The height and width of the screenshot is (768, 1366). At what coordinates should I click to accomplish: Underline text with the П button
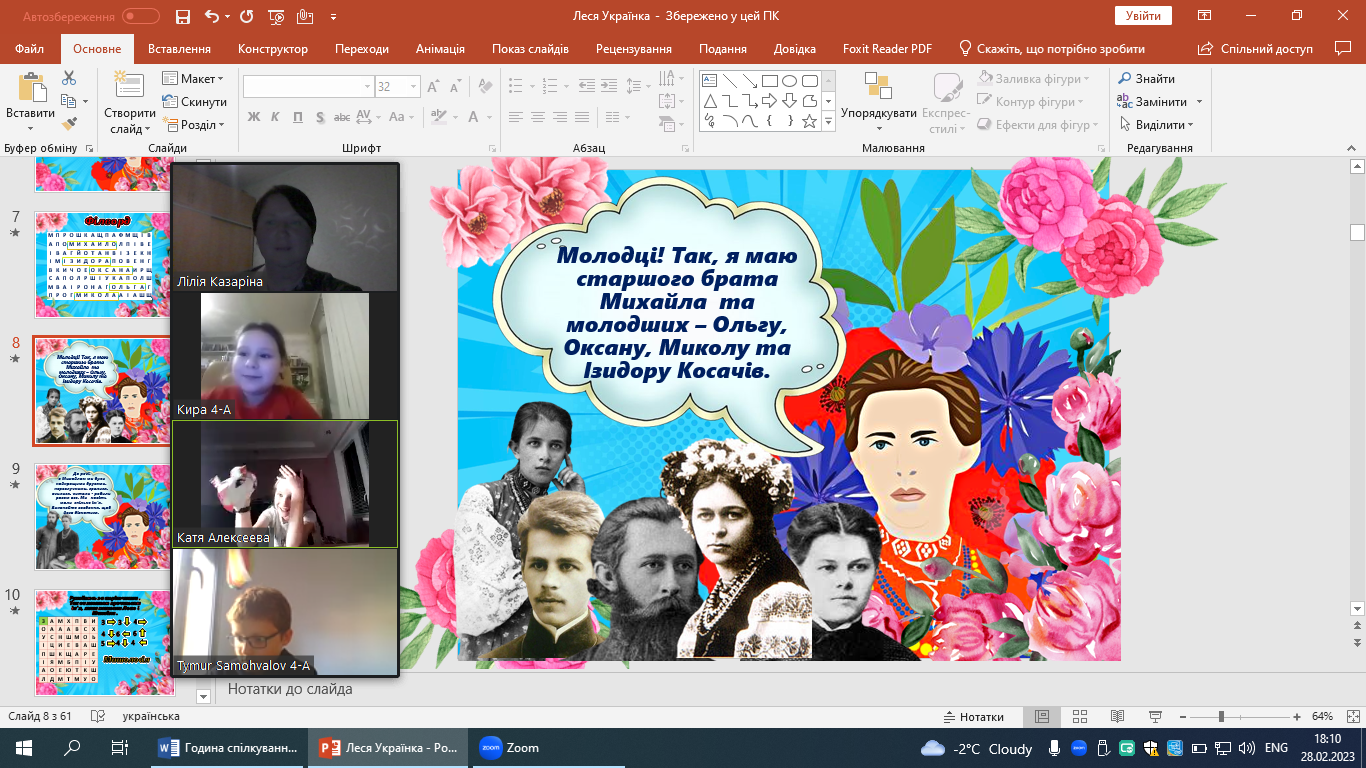[298, 117]
